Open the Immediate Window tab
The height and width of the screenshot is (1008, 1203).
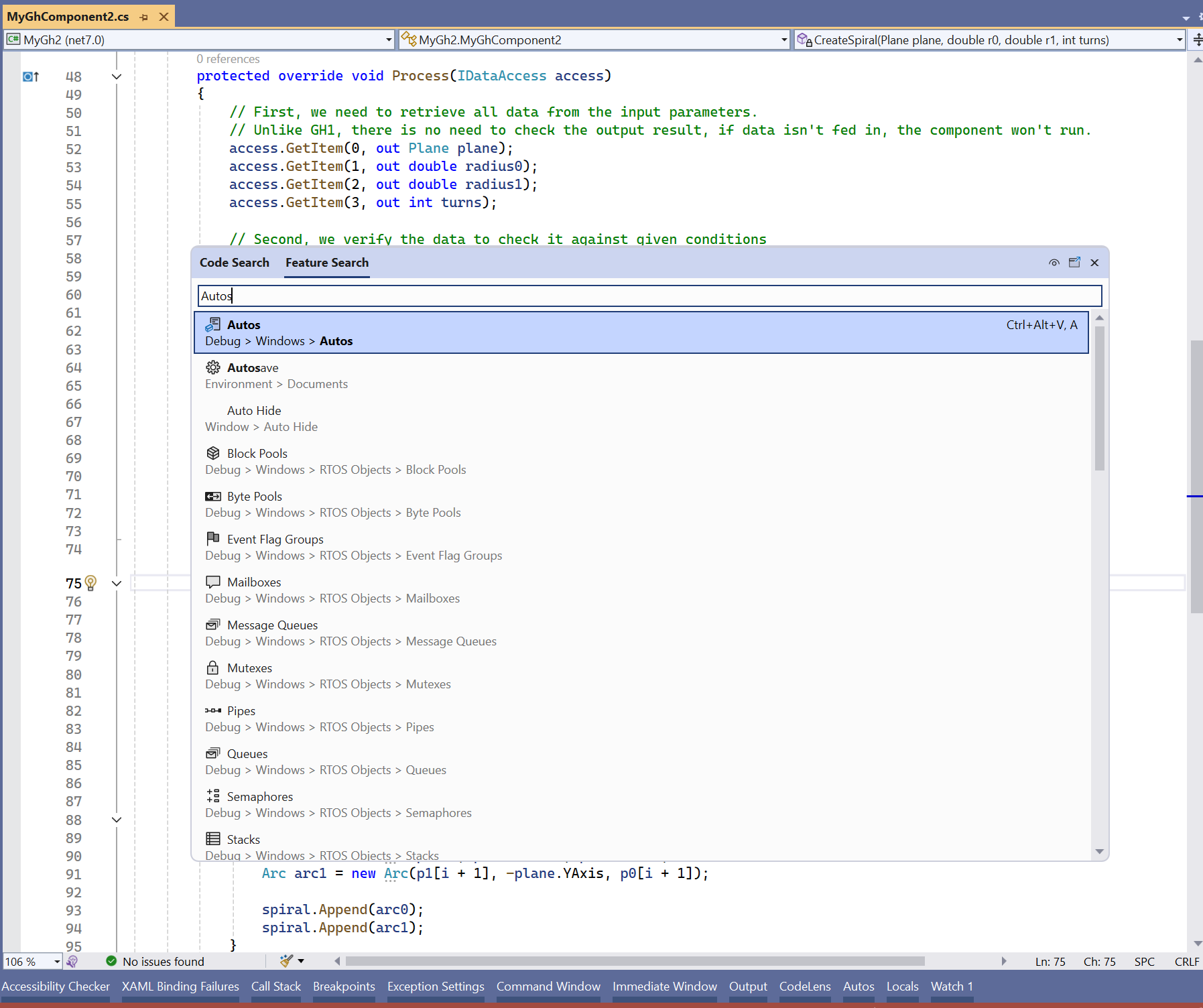tap(665, 987)
